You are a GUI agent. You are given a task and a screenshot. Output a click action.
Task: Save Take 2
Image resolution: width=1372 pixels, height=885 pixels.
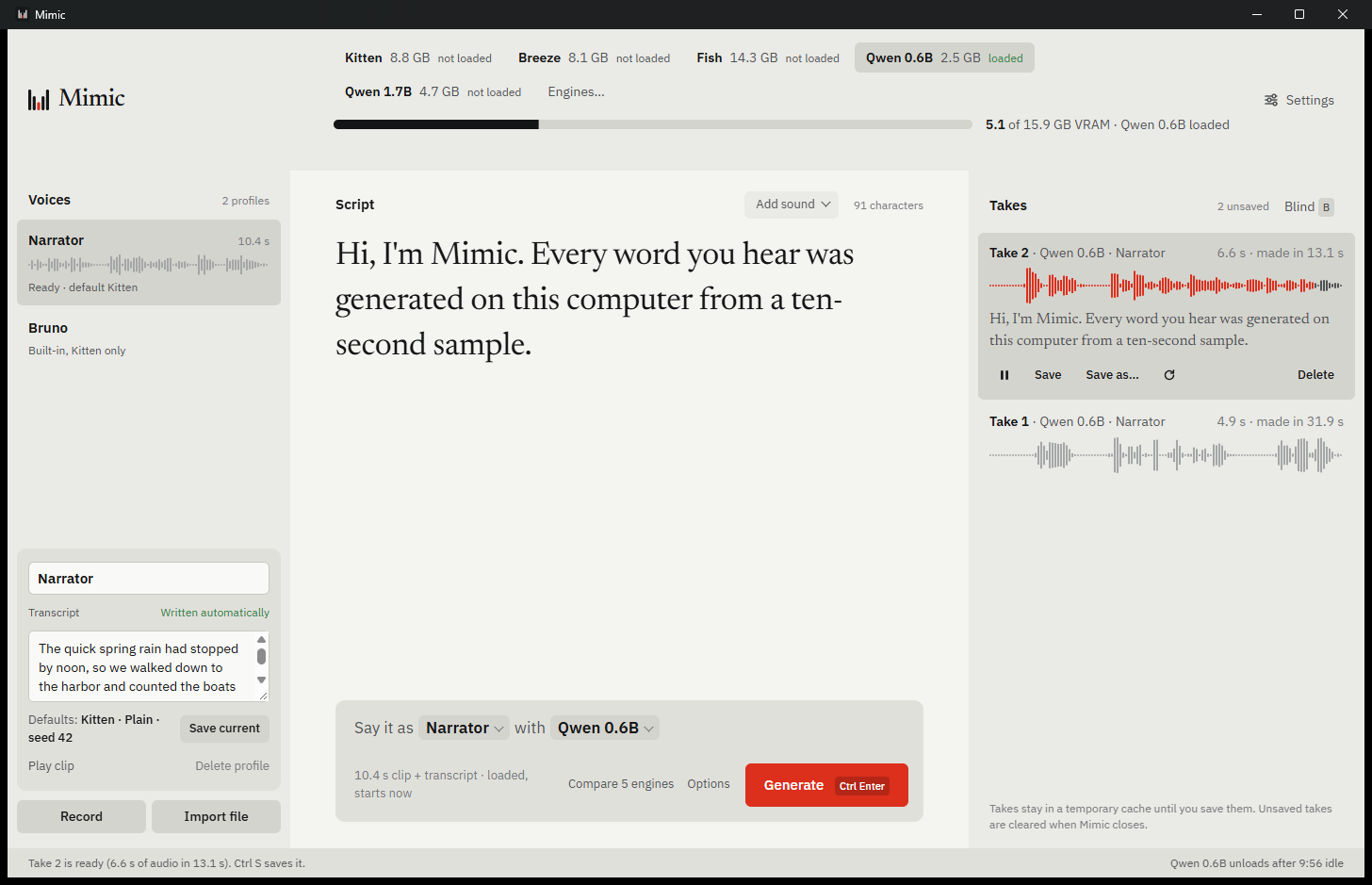click(x=1048, y=375)
